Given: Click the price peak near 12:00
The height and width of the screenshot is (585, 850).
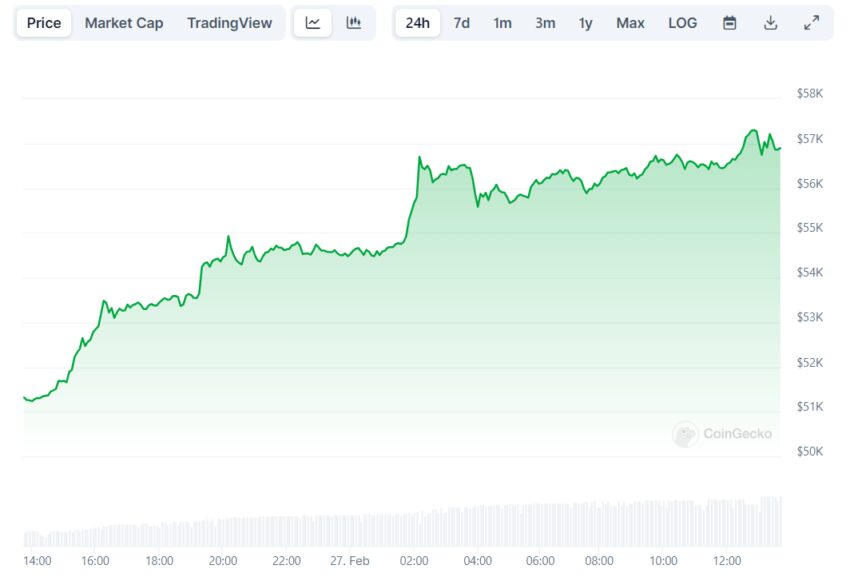Looking at the screenshot, I should (752, 131).
